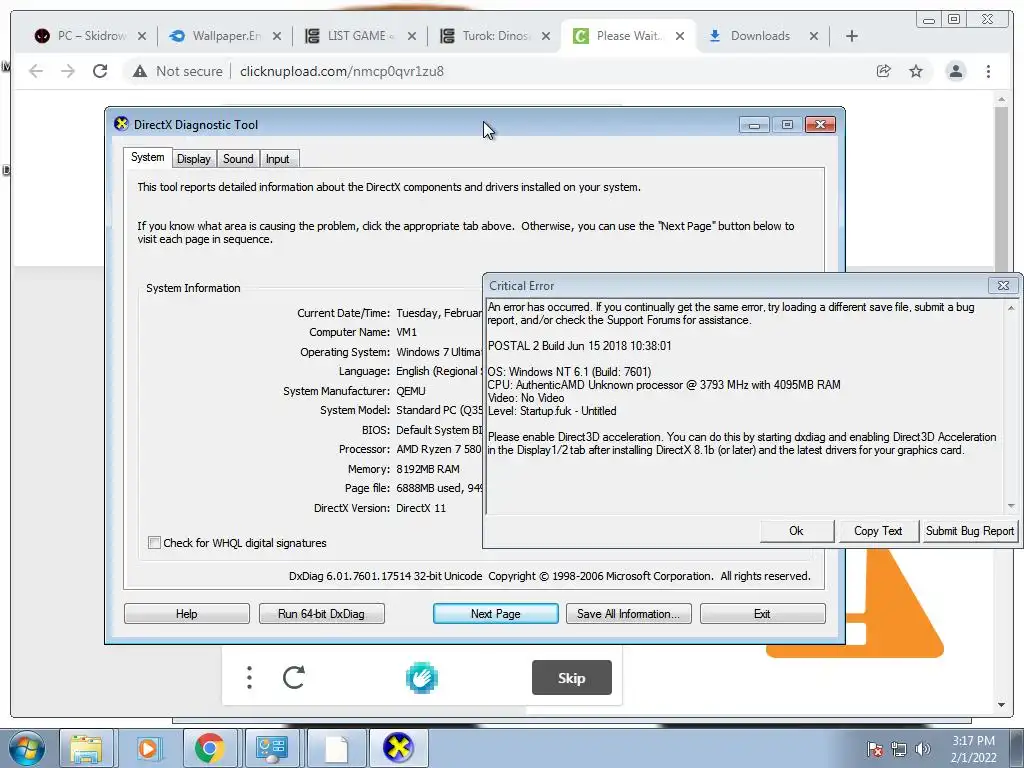Open the Sound tab in DxDiag

[x=238, y=159]
